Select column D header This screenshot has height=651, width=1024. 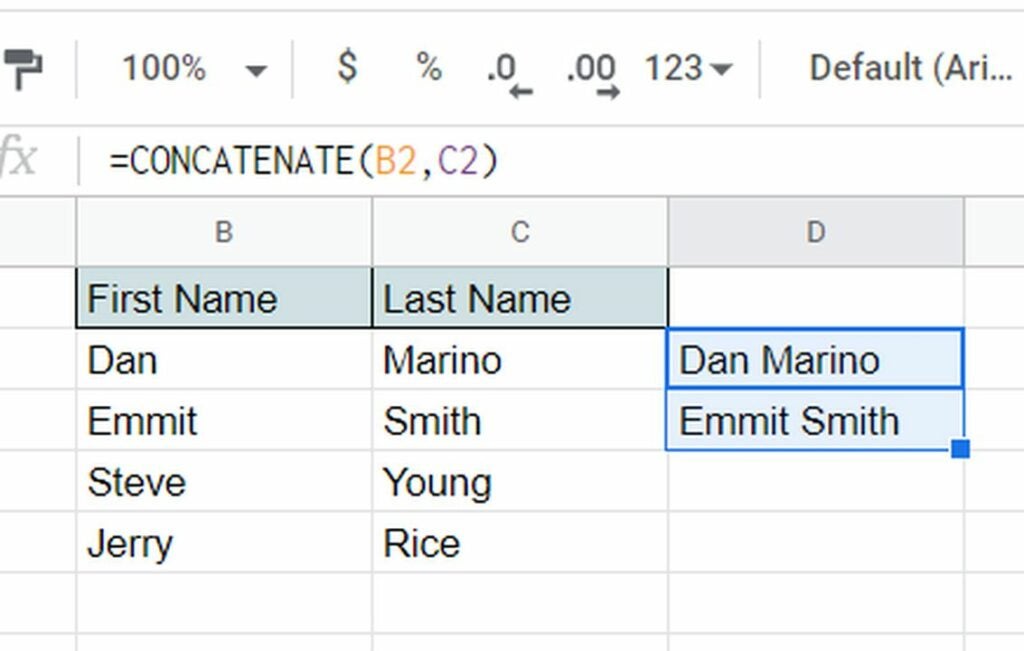pos(816,232)
